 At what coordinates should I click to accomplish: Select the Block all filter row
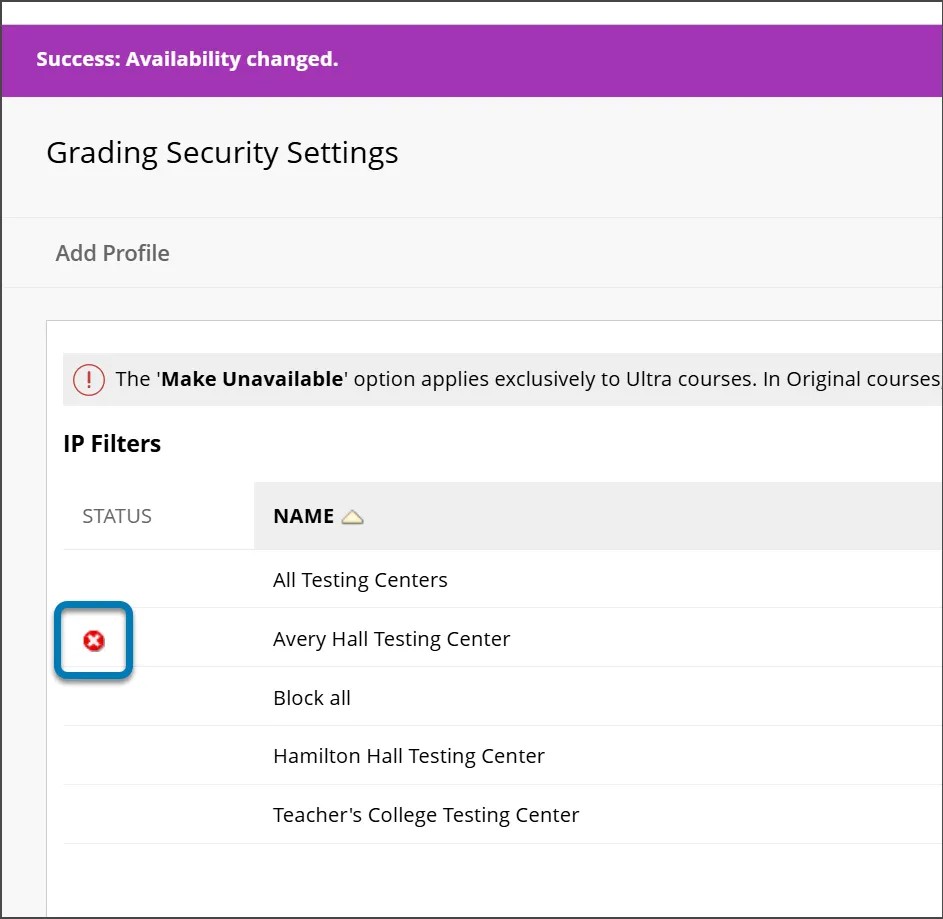pos(311,697)
